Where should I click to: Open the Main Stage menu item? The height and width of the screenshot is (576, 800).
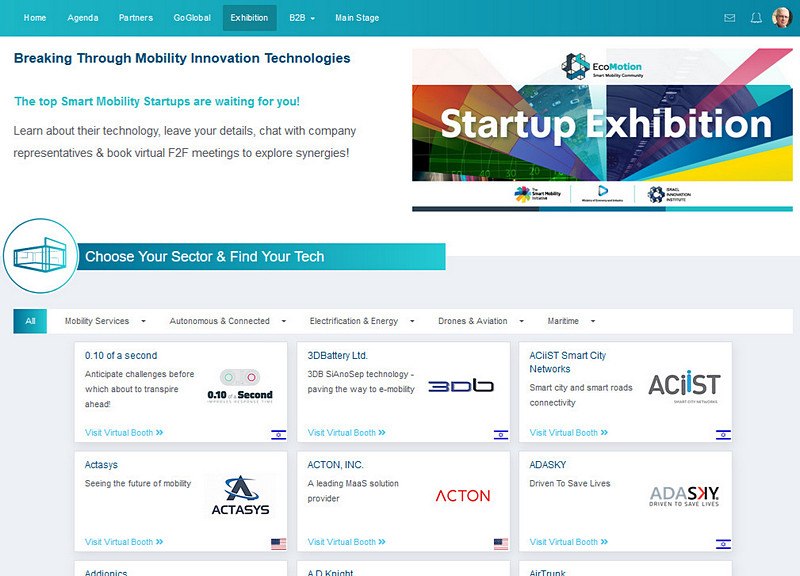point(357,18)
